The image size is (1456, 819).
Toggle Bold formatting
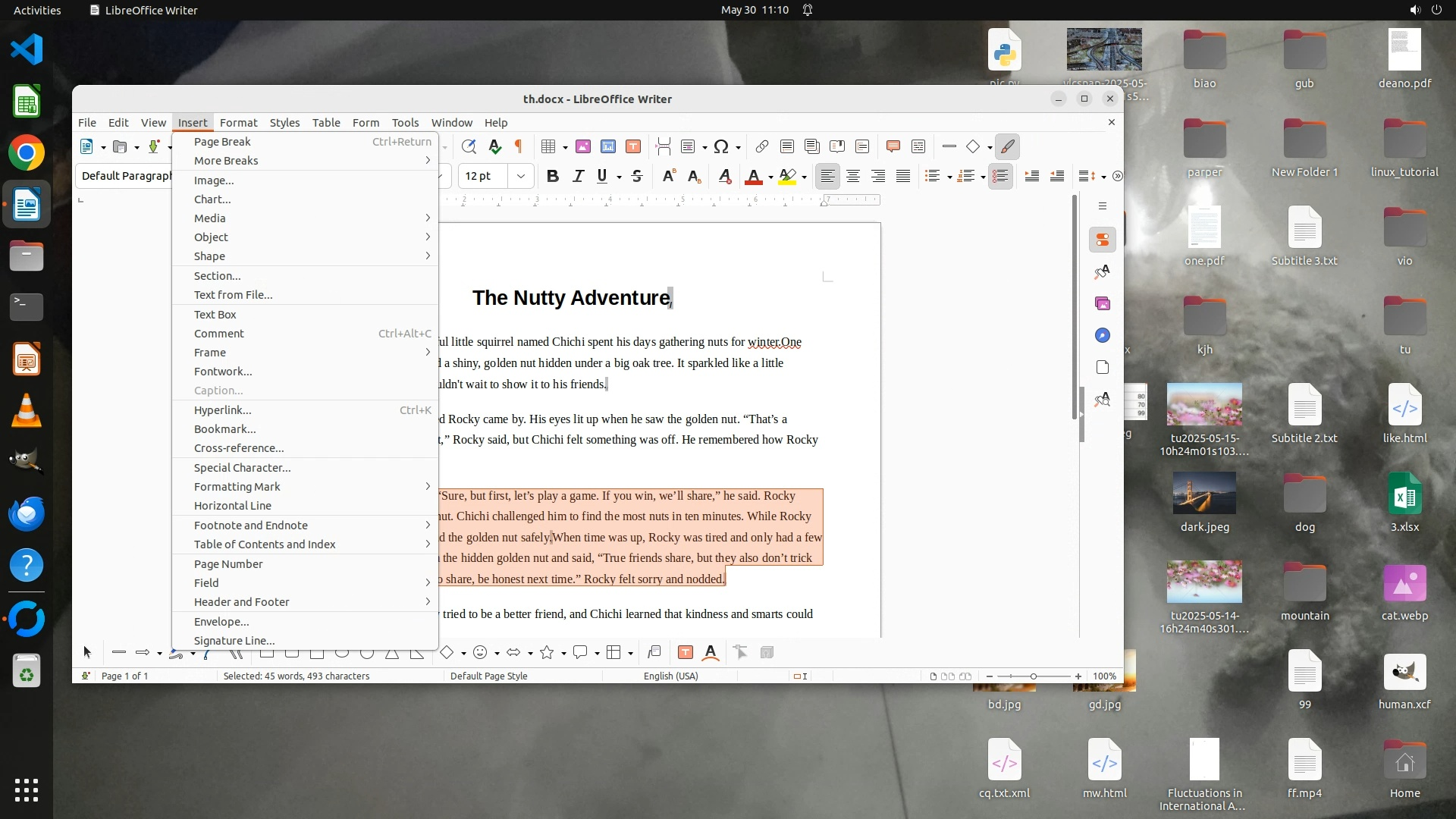(x=553, y=177)
